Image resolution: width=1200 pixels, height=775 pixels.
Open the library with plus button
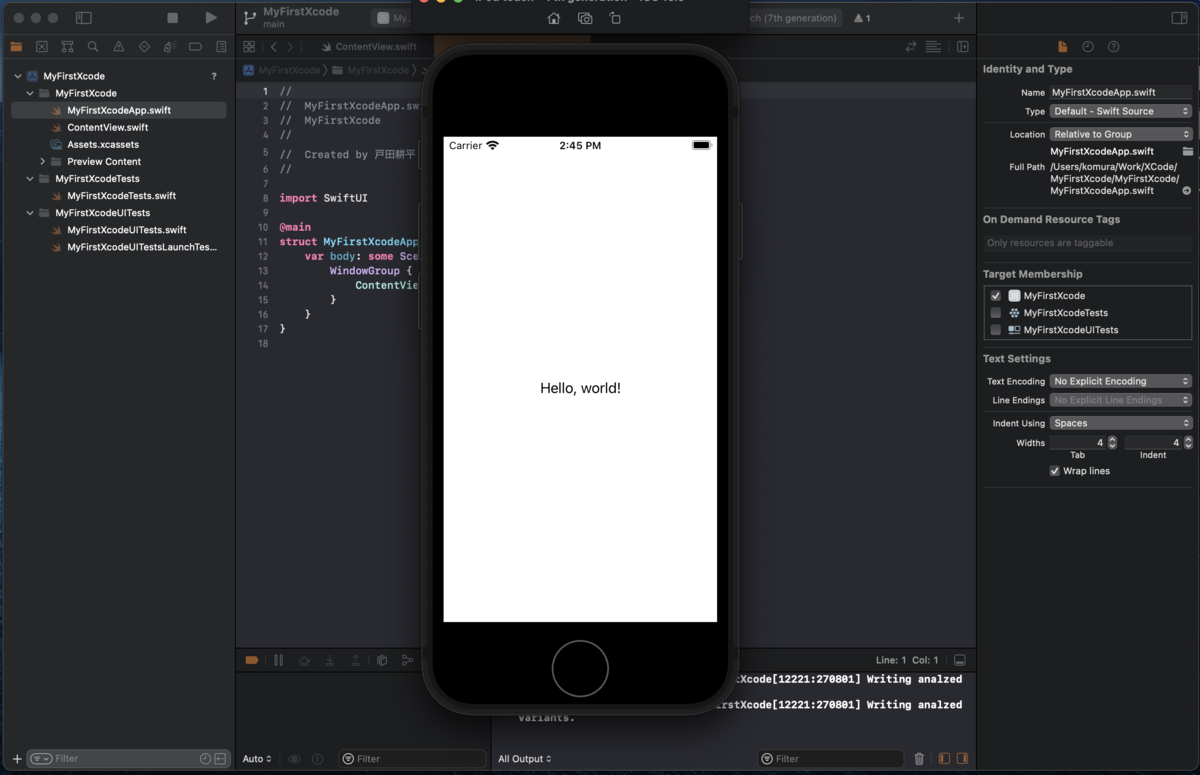[x=959, y=18]
